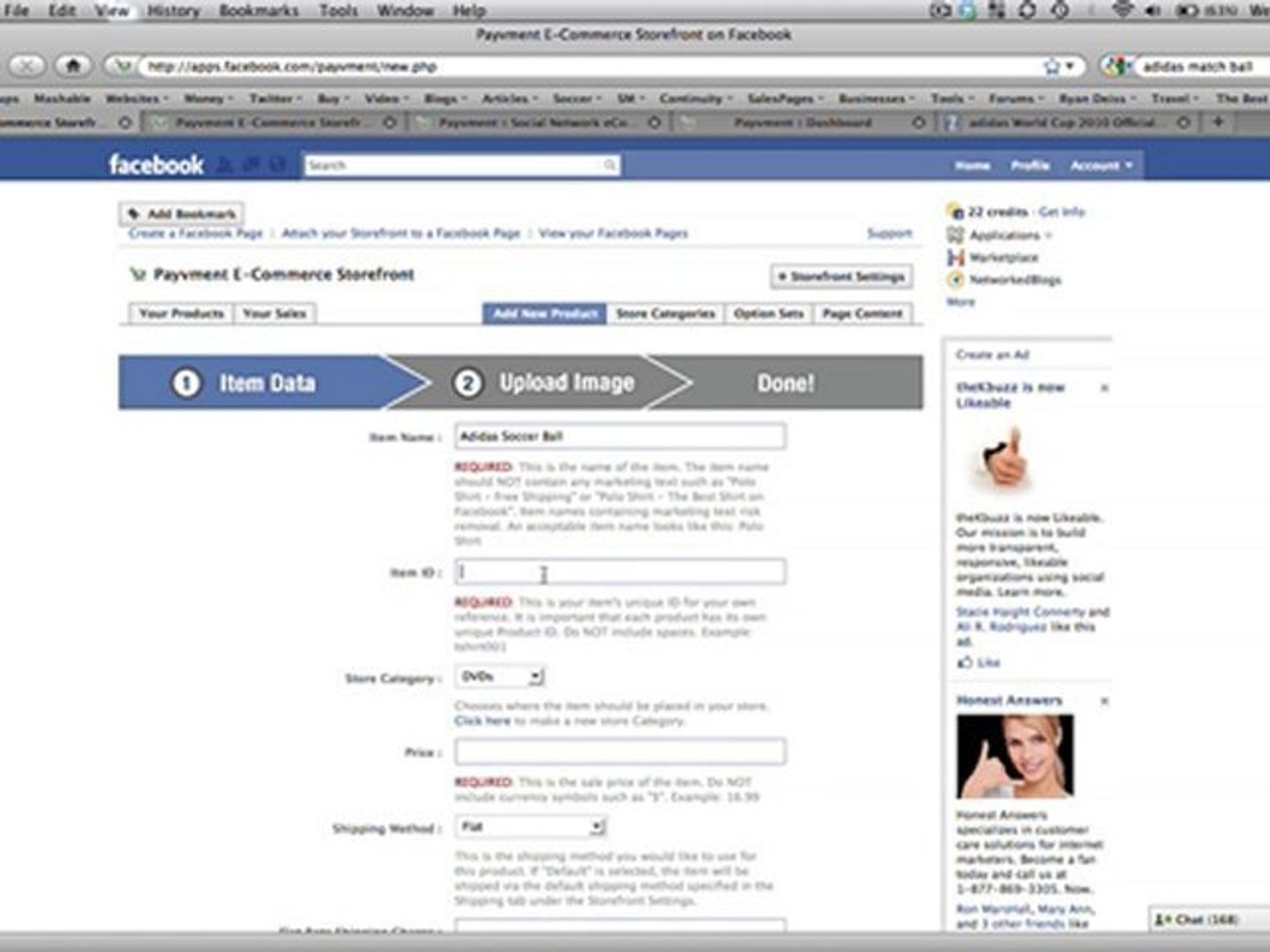Screen dimensions: 1270x952
Task: Click the volume icon in menu bar
Action: (x=1152, y=11)
